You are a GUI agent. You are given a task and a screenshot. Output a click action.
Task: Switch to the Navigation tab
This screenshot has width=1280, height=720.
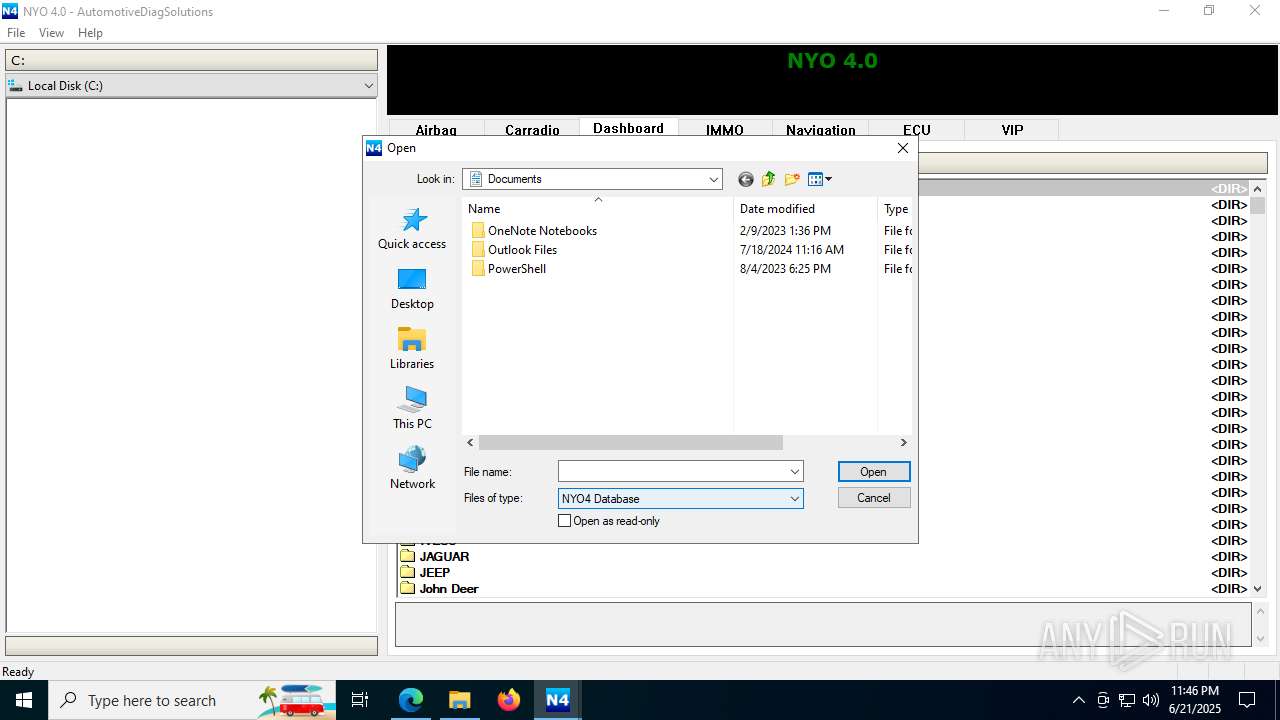[x=821, y=130]
